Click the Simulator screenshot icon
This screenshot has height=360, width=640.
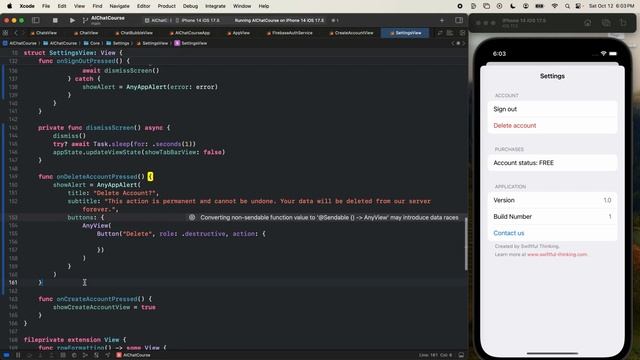606,23
